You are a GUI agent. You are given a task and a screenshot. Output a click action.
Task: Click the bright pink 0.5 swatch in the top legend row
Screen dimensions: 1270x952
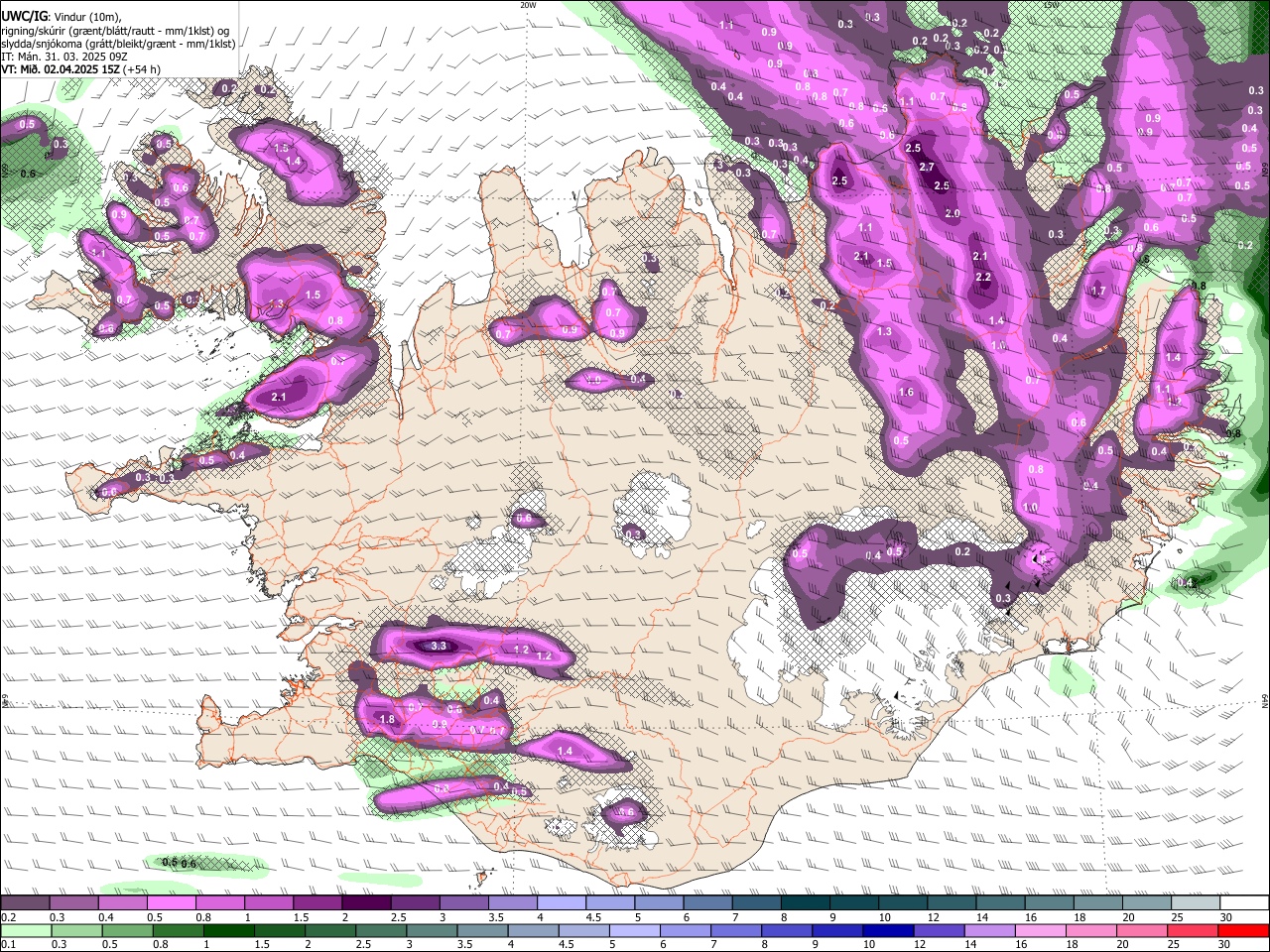click(172, 903)
